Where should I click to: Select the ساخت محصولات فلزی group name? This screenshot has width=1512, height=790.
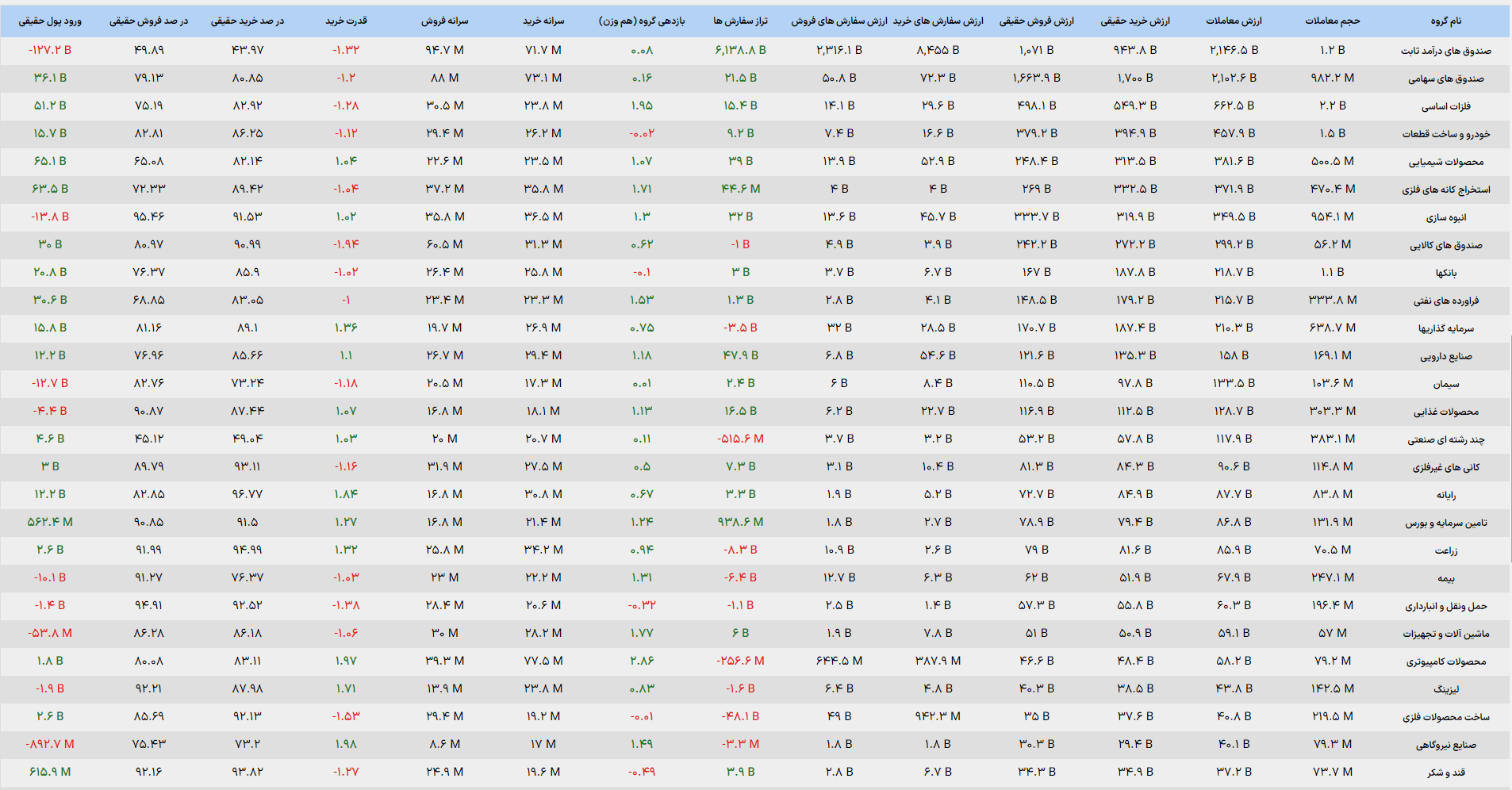coord(1445,717)
